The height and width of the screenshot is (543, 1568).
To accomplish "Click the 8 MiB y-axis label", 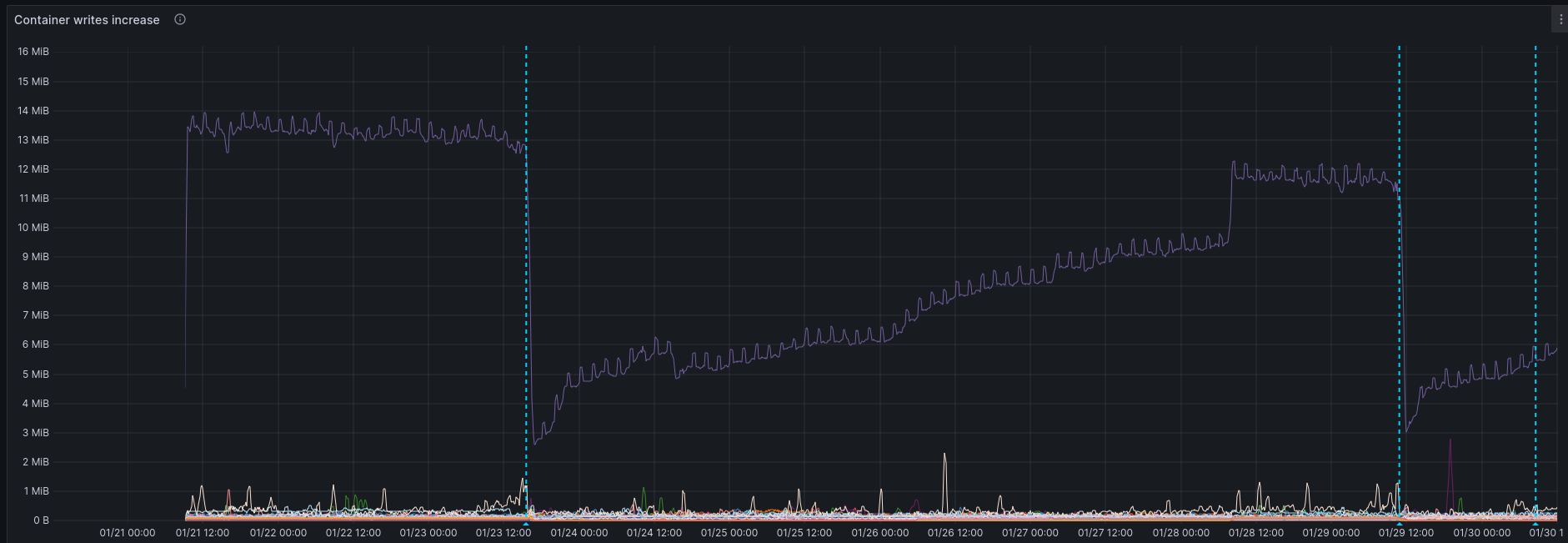I will (x=36, y=286).
